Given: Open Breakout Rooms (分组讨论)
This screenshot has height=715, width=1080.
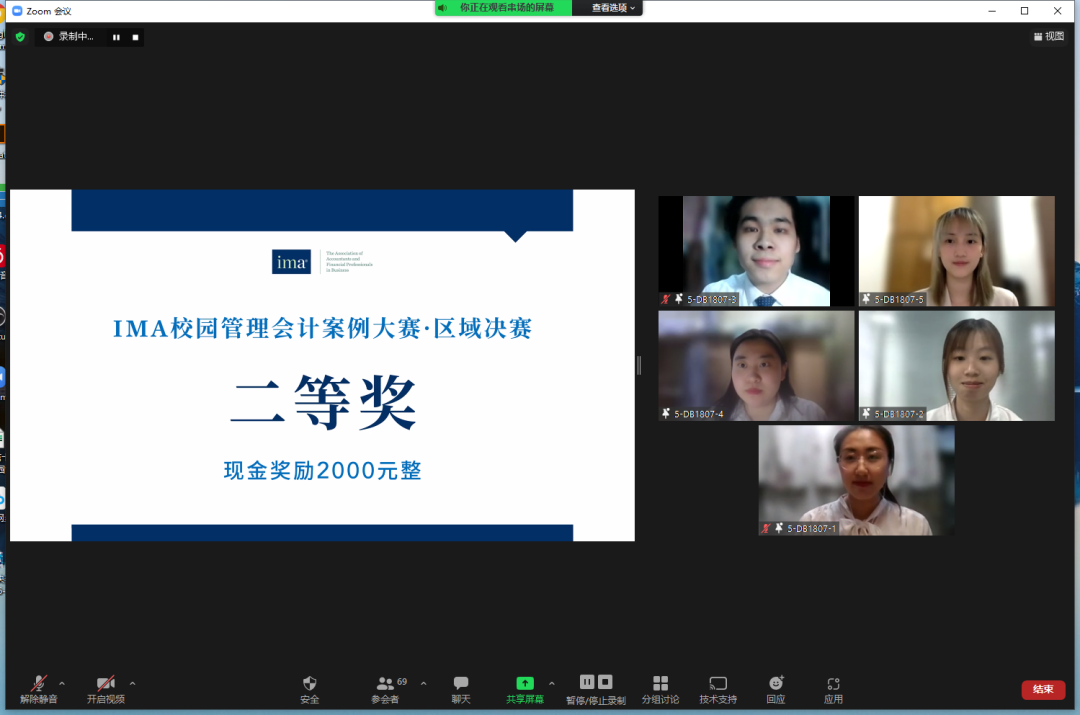Looking at the screenshot, I should (661, 689).
